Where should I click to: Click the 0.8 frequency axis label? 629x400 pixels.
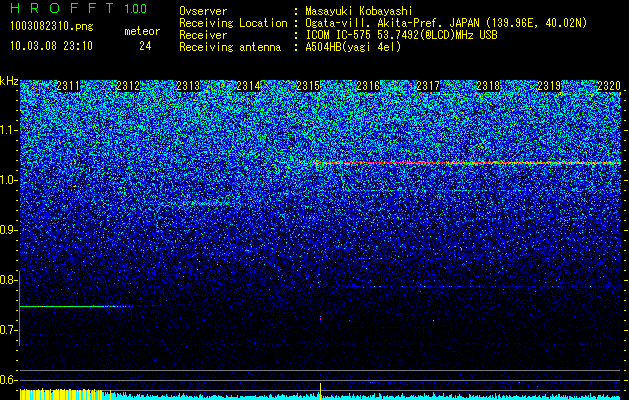pos(8,280)
